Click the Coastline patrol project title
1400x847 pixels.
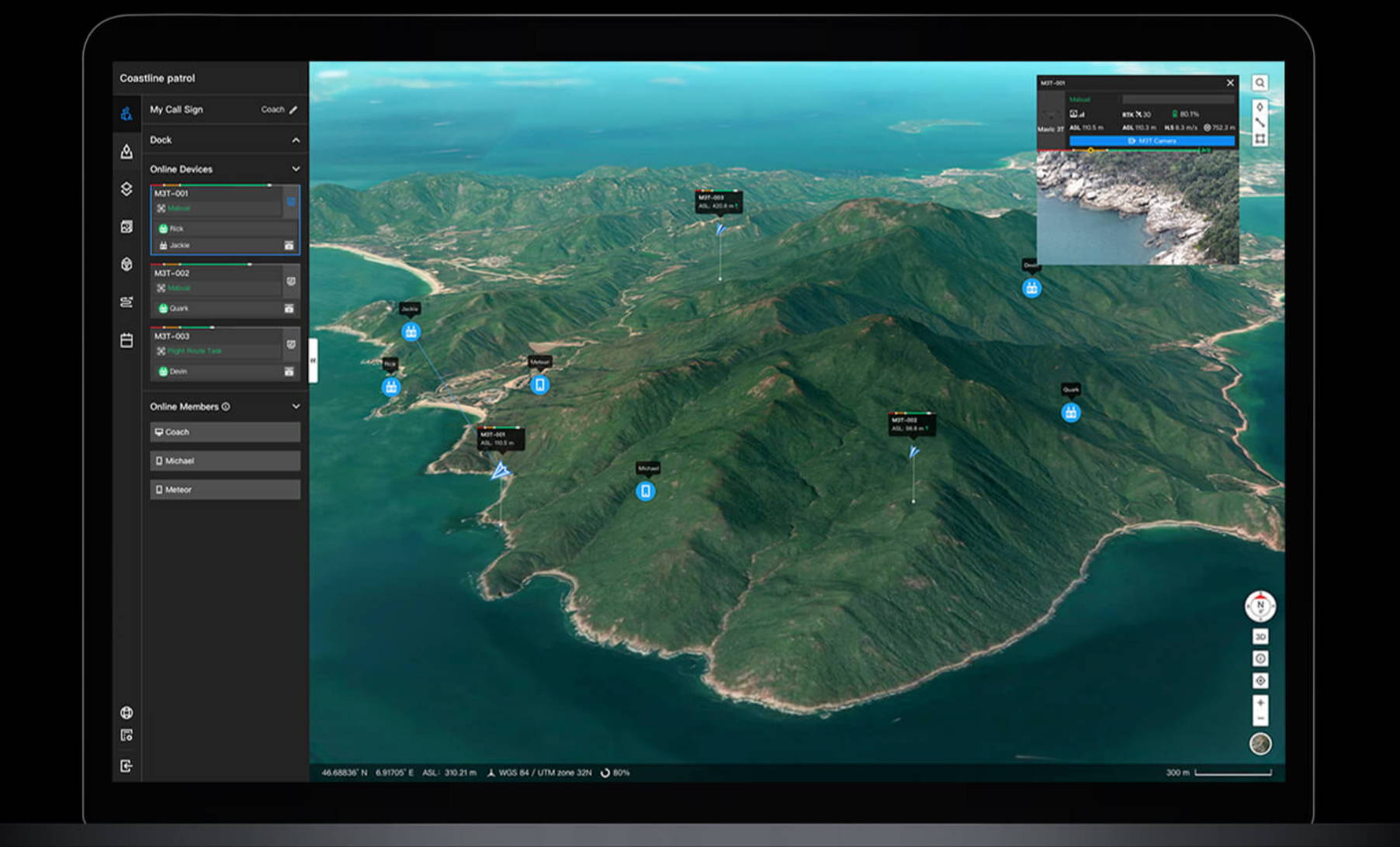click(x=158, y=78)
